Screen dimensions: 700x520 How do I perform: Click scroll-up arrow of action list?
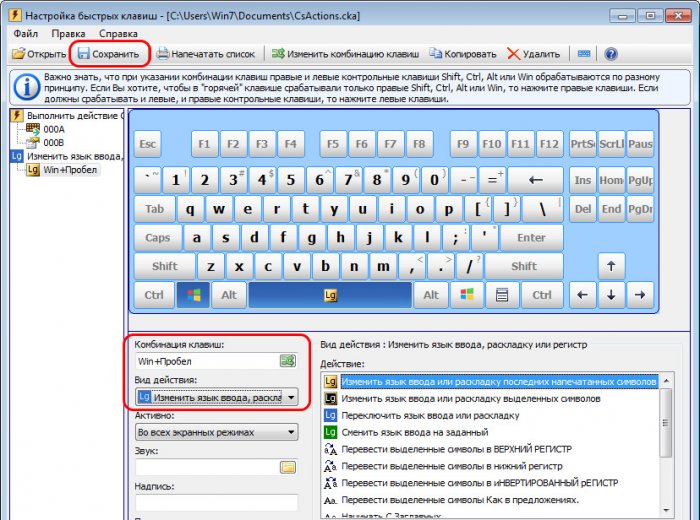[666, 380]
